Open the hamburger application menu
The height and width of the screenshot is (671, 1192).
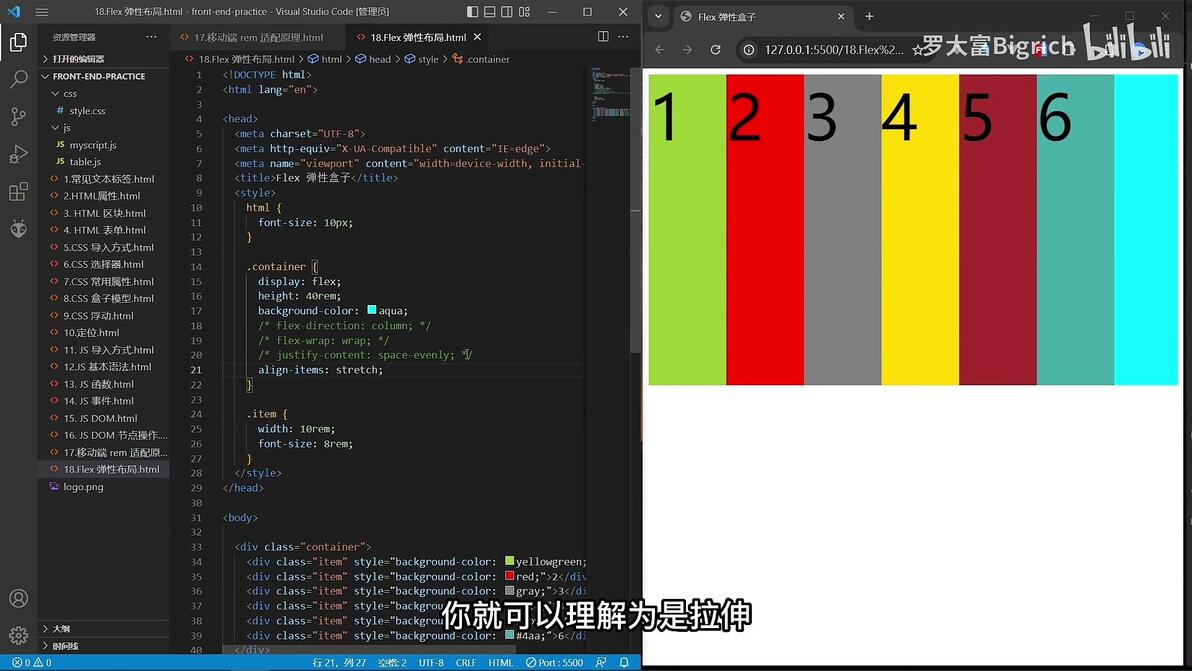tap(42, 11)
